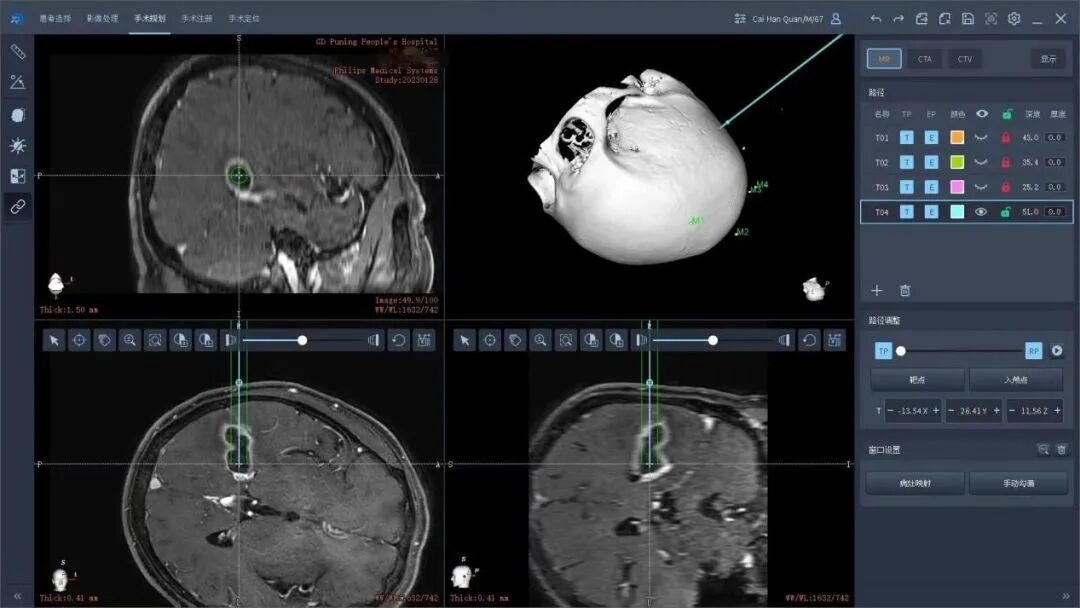
Task: Click the E entry button in row T04
Action: pyautogui.click(x=931, y=212)
